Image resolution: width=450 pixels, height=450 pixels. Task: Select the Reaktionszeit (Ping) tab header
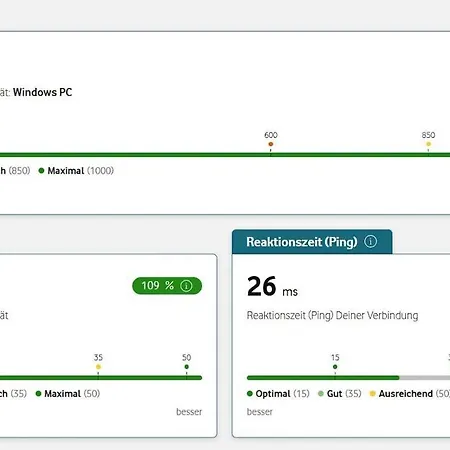click(312, 242)
